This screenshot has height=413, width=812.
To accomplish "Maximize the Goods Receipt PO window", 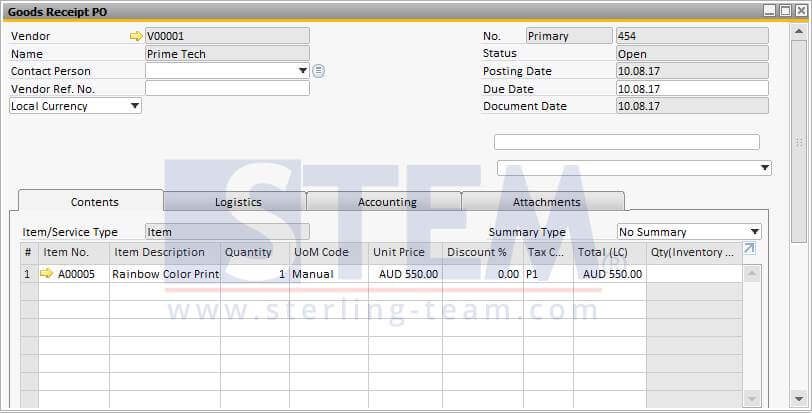I will point(785,11).
